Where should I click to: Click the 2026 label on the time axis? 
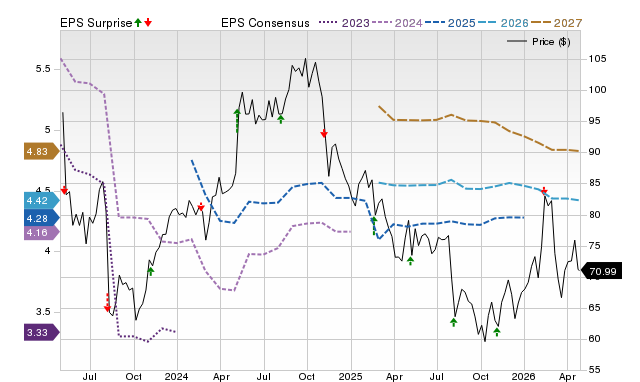click(x=524, y=376)
